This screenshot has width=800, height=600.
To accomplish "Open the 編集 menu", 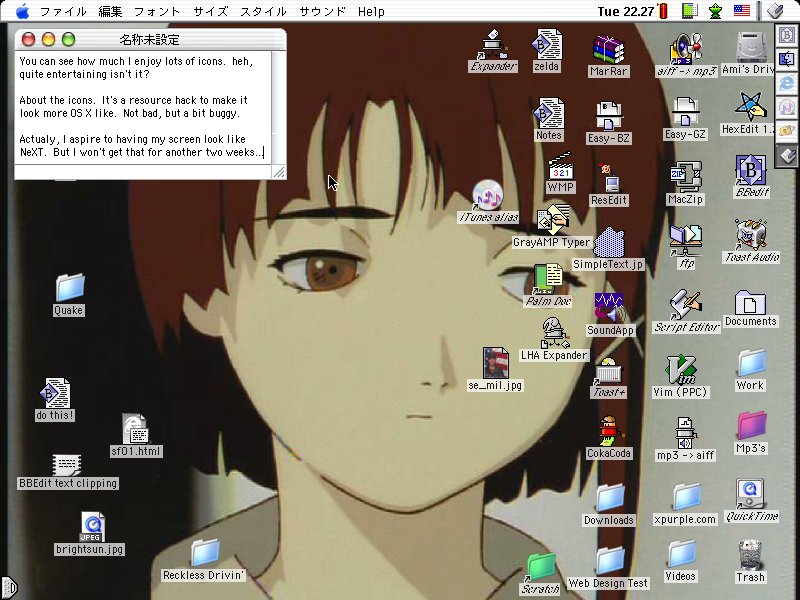I will (110, 11).
